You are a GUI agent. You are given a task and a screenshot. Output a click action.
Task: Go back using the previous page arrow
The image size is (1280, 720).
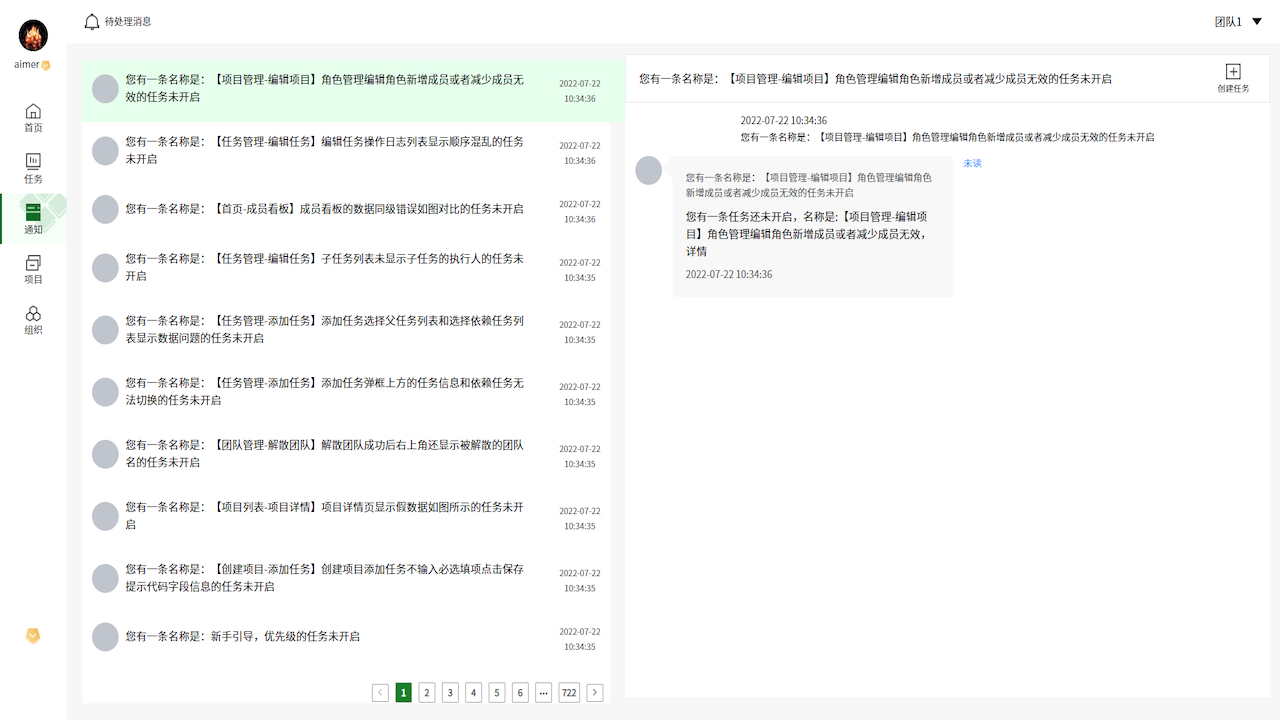[380, 692]
